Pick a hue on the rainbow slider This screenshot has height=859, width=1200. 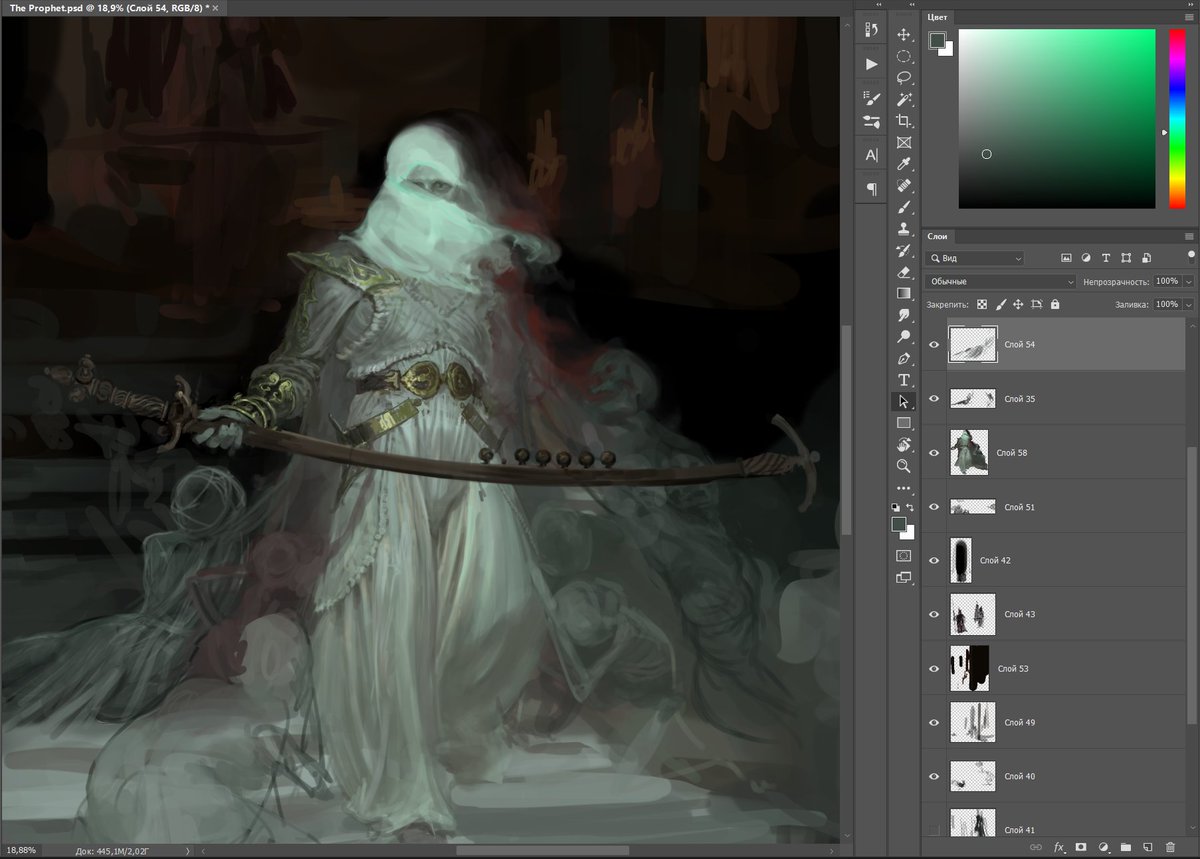1177,119
